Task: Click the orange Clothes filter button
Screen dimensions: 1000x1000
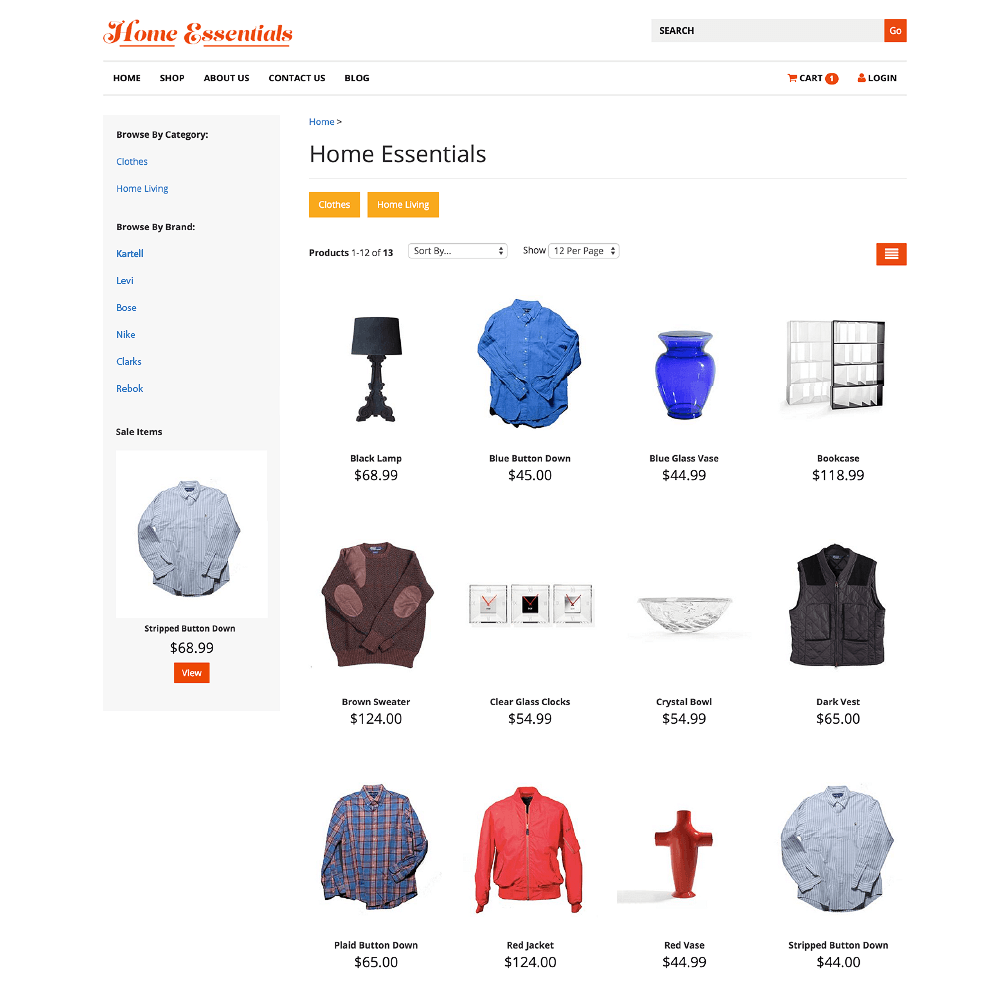Action: [334, 205]
